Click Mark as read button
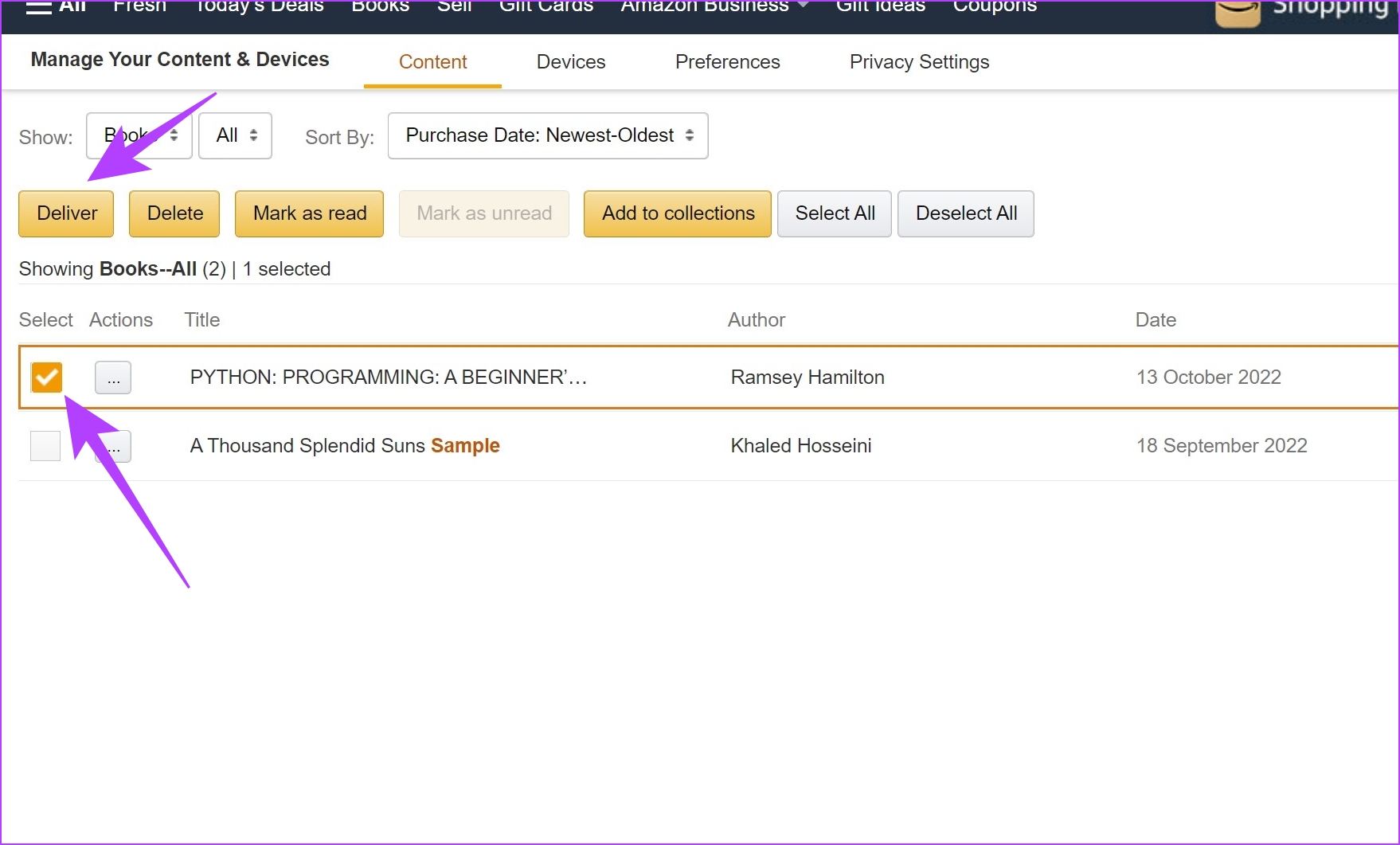Viewport: 1400px width, 845px height. (x=309, y=213)
